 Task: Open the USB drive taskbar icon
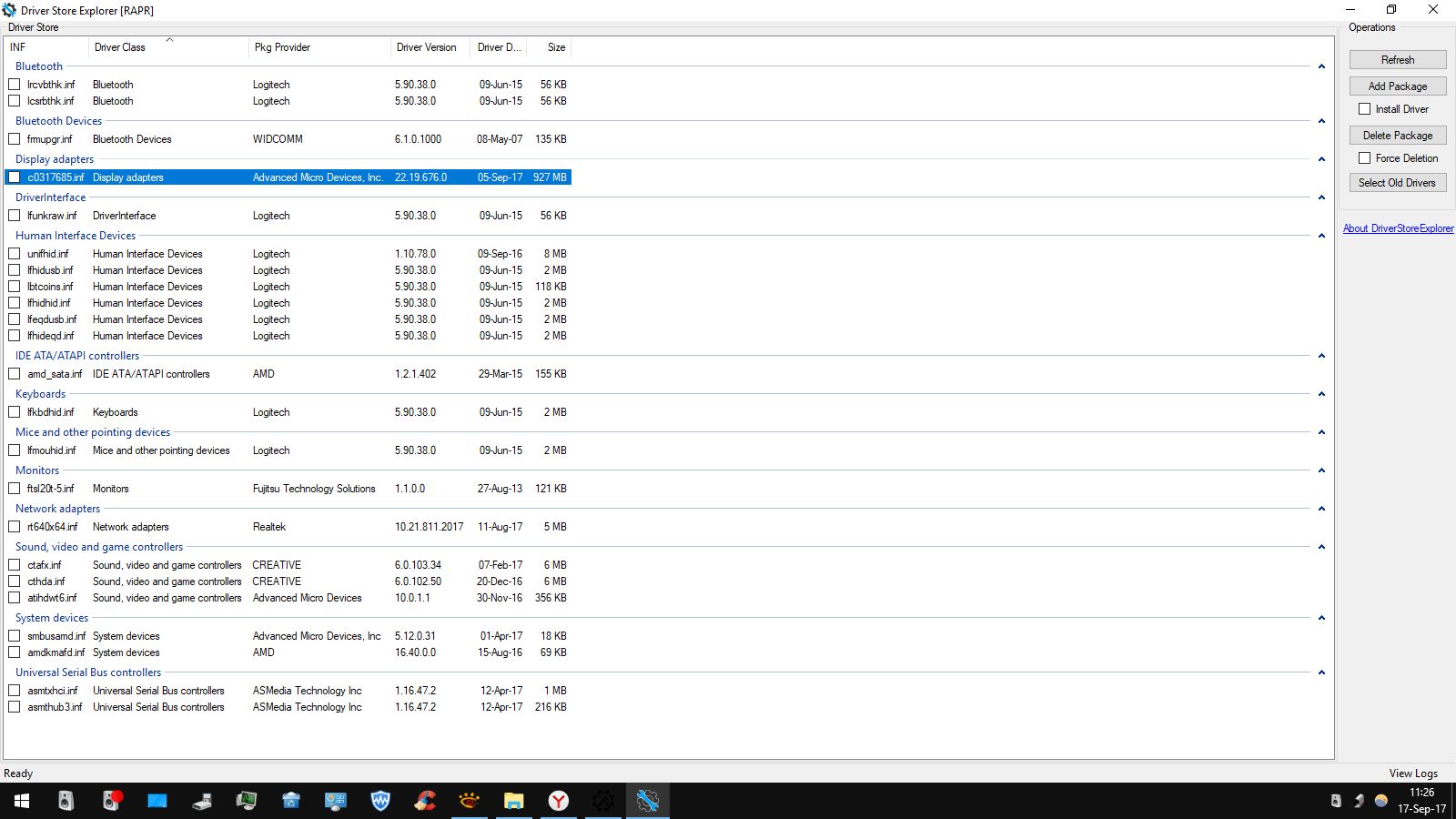coord(202,801)
